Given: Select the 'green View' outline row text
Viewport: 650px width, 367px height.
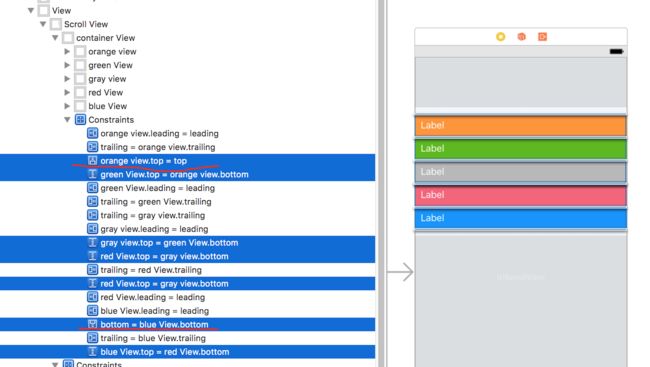Looking at the screenshot, I should (x=110, y=65).
